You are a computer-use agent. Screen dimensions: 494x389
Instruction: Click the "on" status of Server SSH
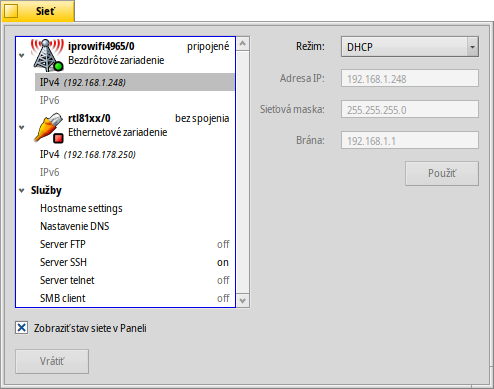coord(223,263)
